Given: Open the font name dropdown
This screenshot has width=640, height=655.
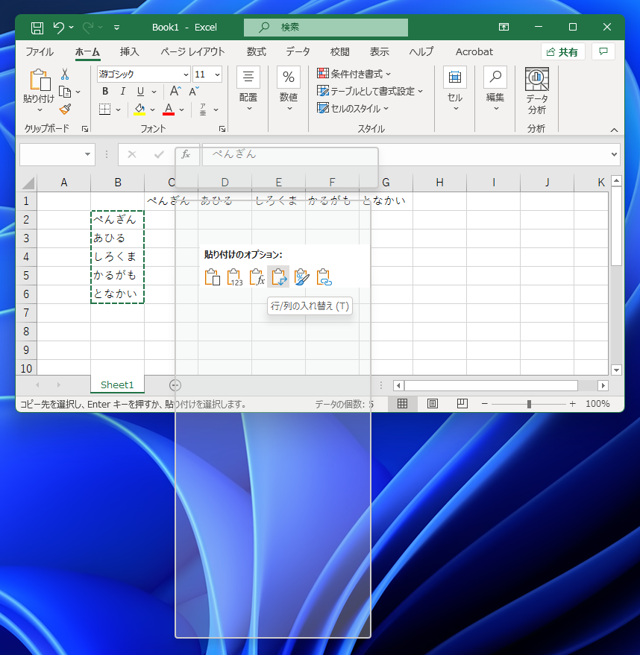Looking at the screenshot, I should point(185,75).
